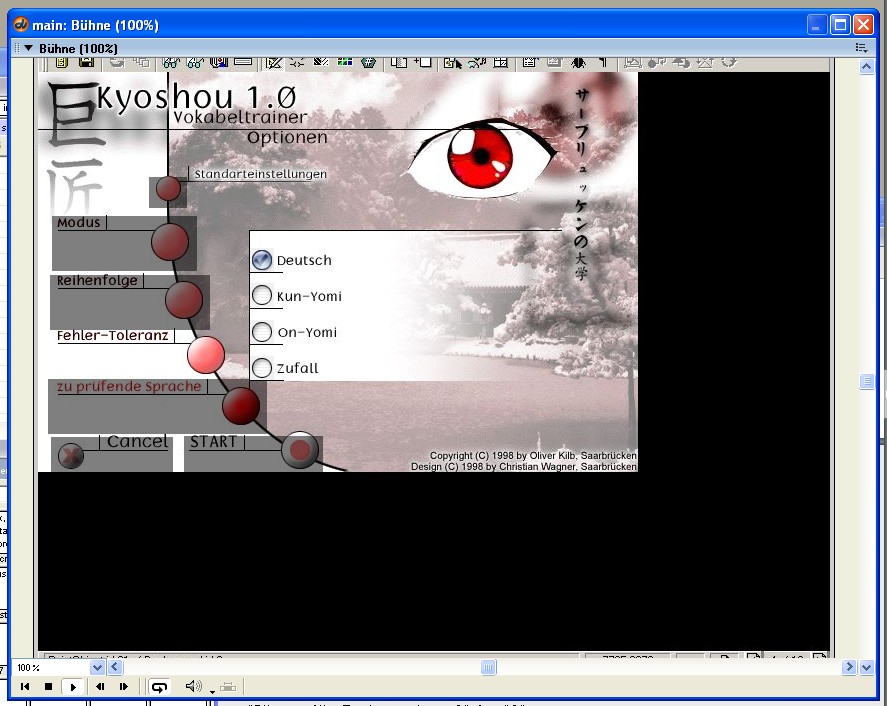Toggle loop playback icon
Viewport: 887px width, 706px height.
tap(158, 687)
